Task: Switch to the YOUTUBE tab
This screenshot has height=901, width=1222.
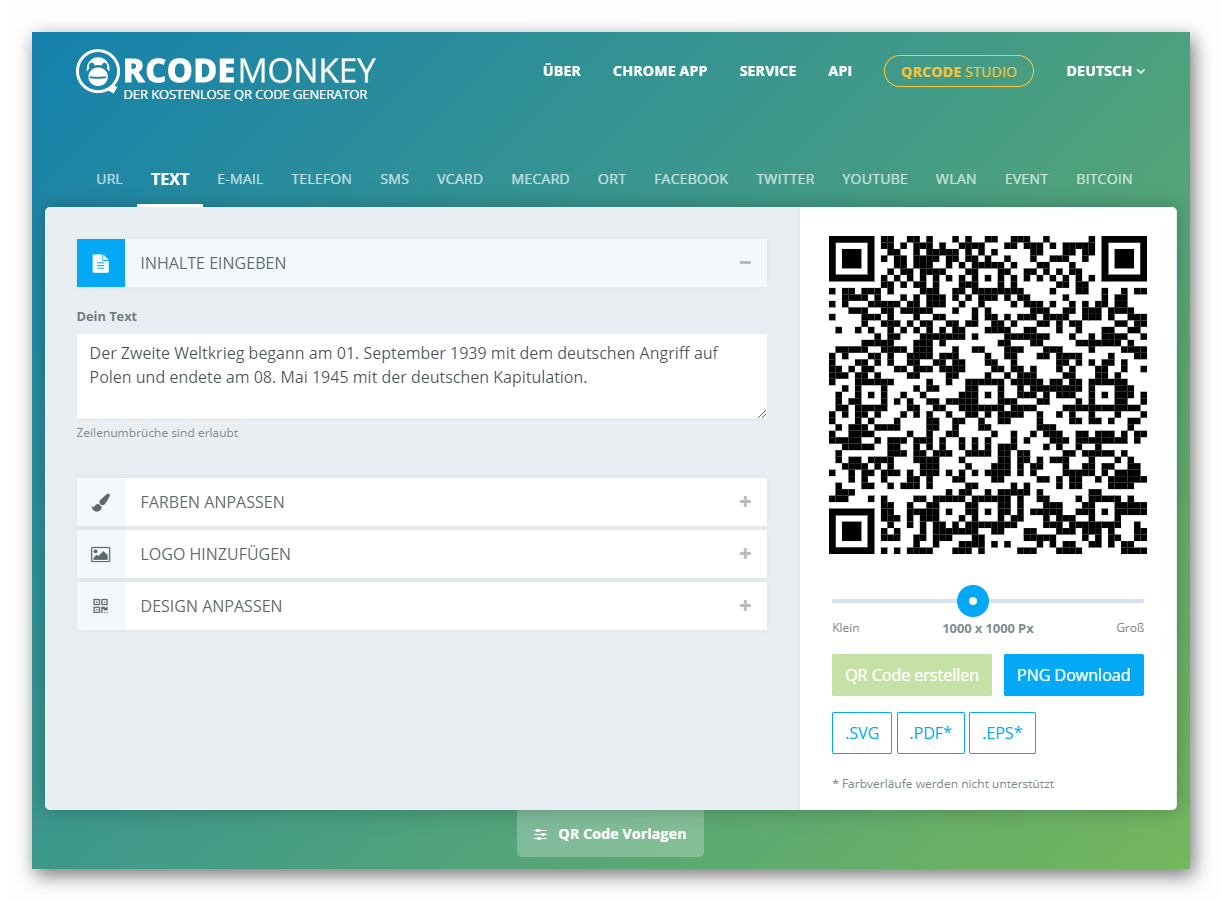Action: click(x=875, y=179)
